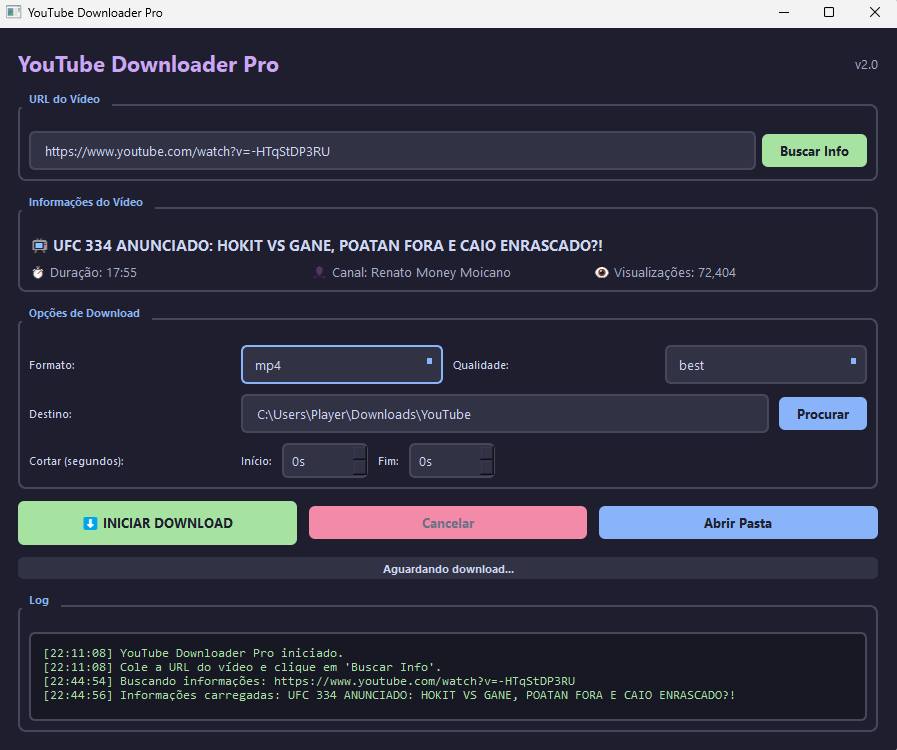Click the text Canal: Renato Money Moicano

pyautogui.click(x=421, y=273)
